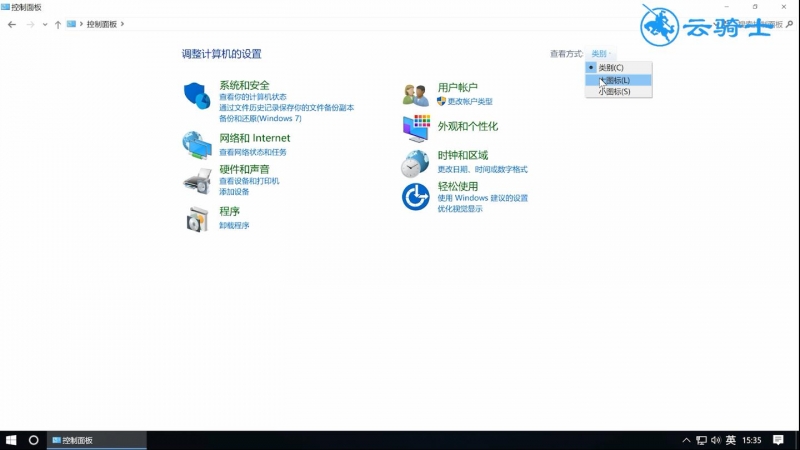
Task: Click 查看你的计算机状态 link
Action: point(253,97)
